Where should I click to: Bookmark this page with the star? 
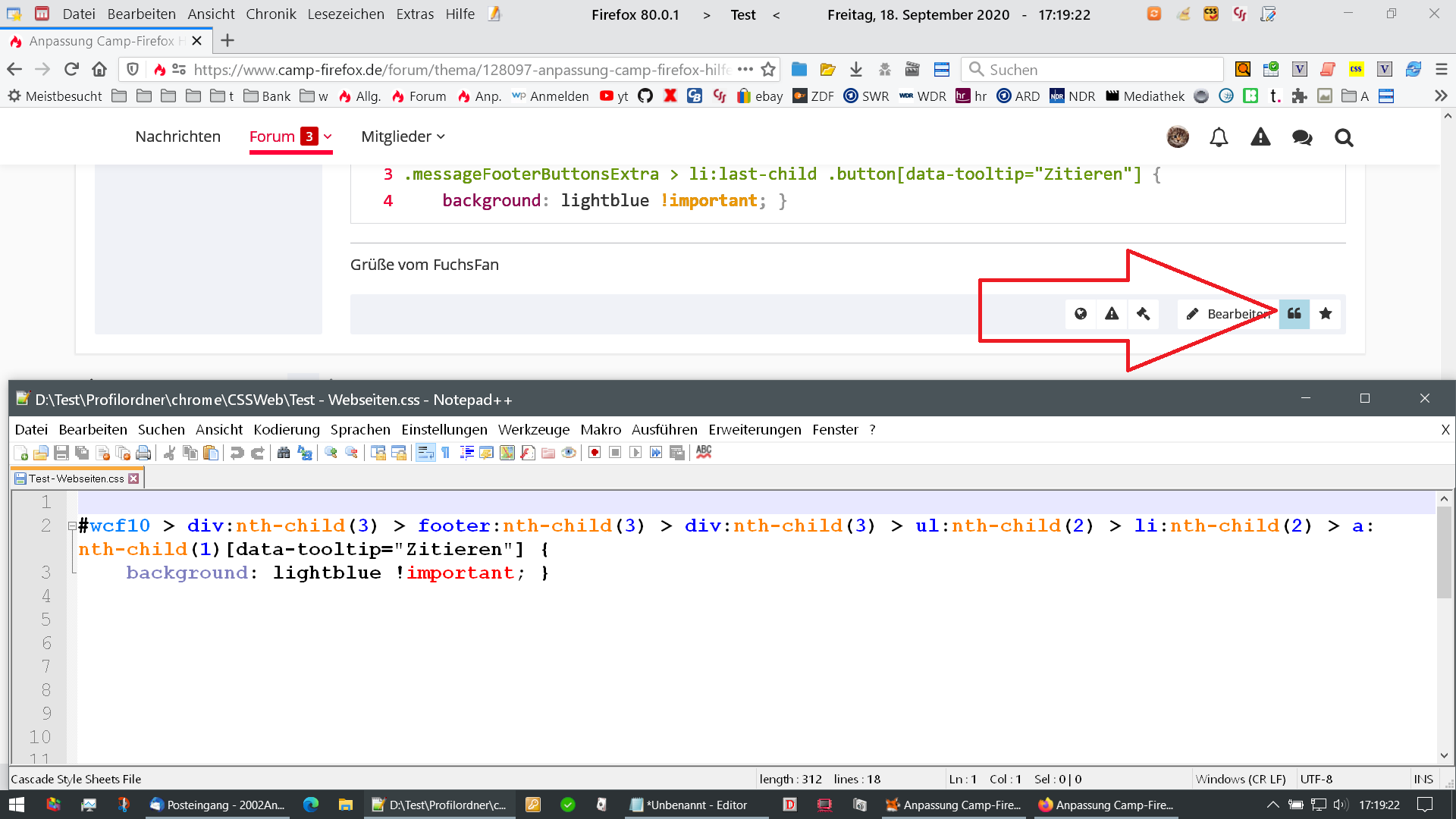coord(768,70)
